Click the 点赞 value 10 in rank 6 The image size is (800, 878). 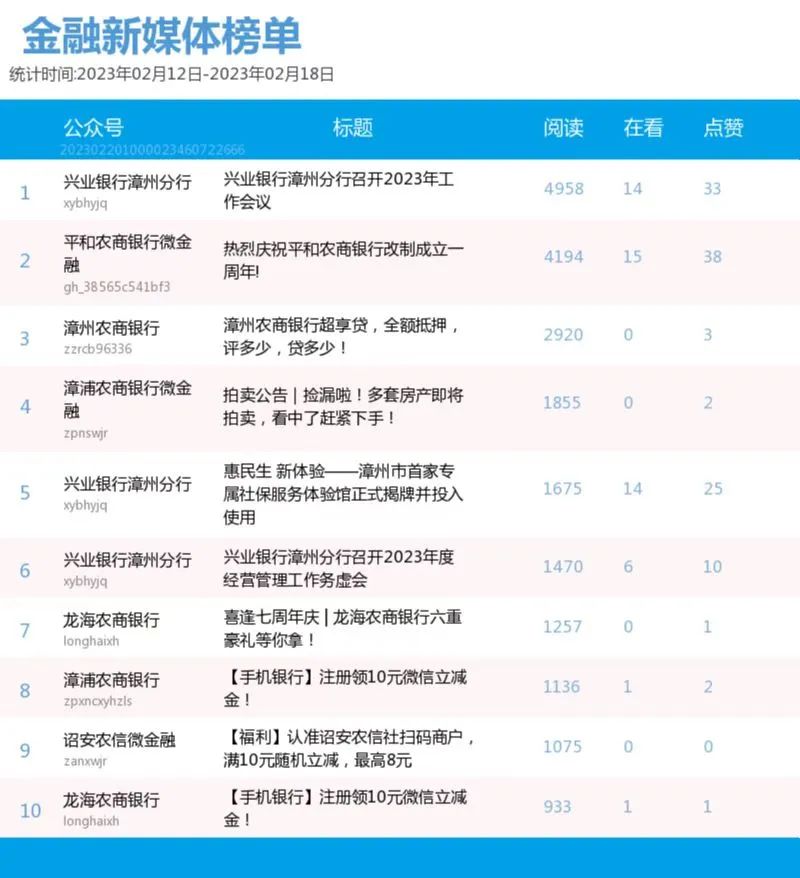click(713, 567)
